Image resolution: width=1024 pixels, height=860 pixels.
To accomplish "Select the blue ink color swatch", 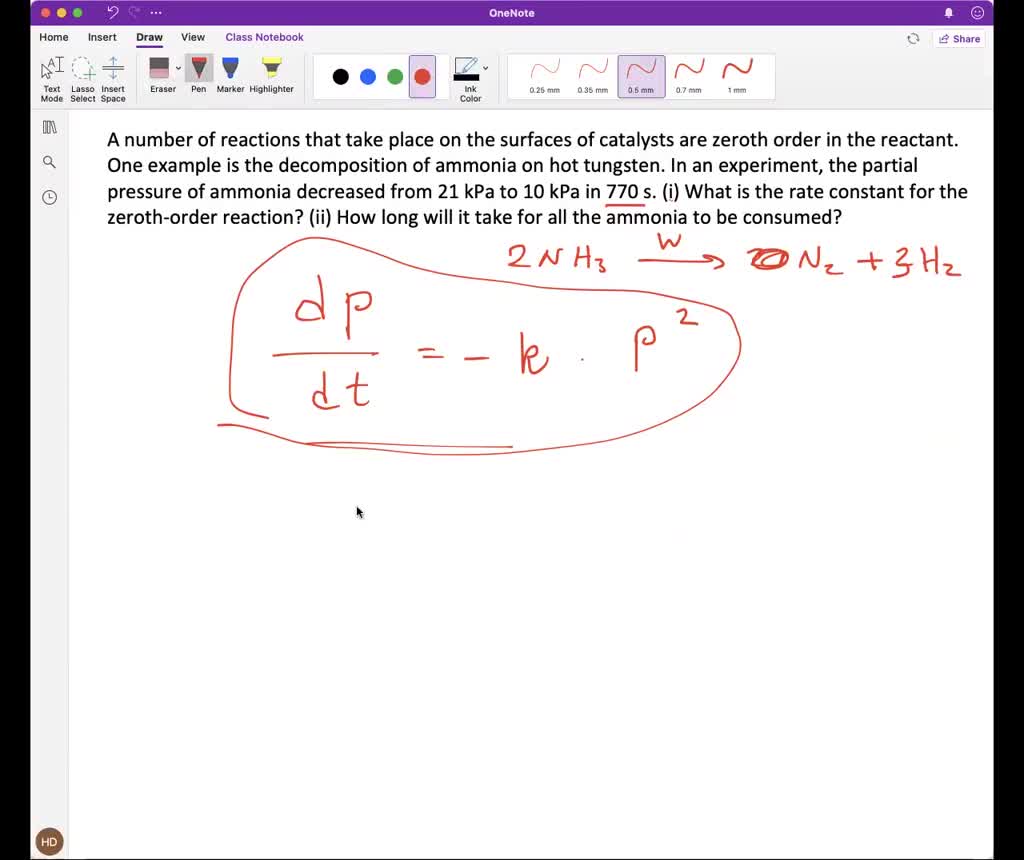I will 368,76.
